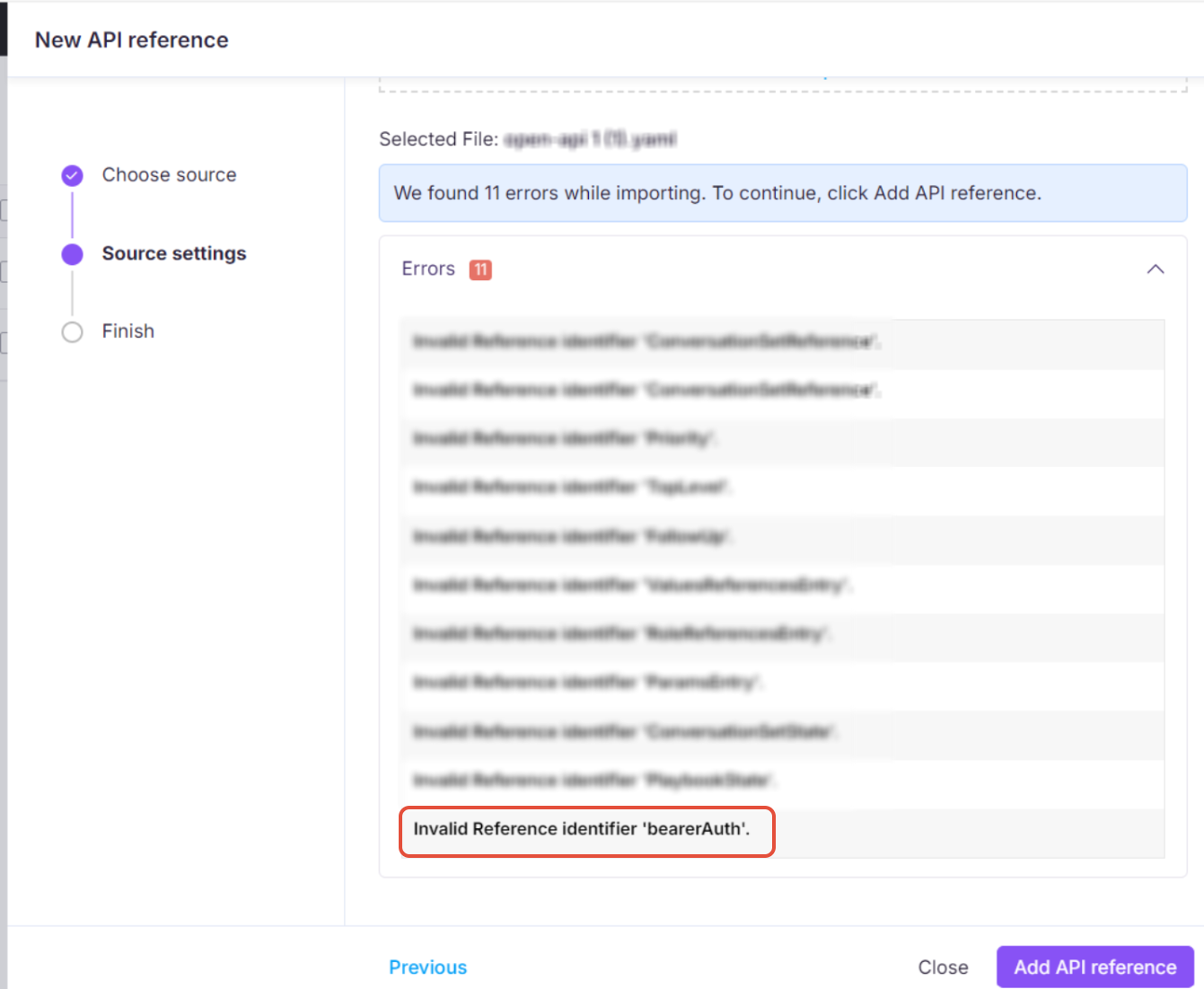Click the 'We found 11 errors' banner
This screenshot has width=1204, height=989.
coord(783,193)
